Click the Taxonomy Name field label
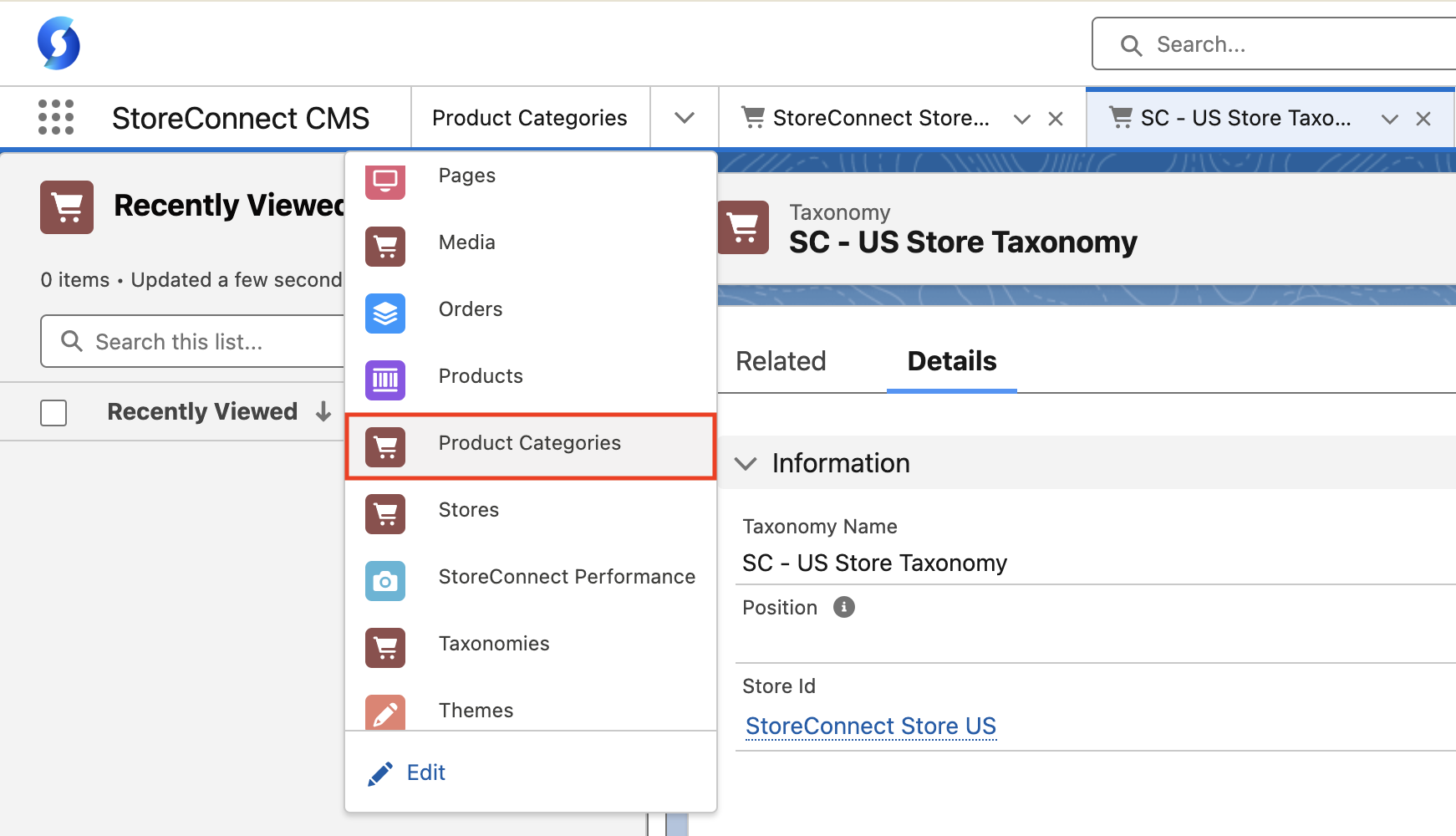The width and height of the screenshot is (1456, 836). click(x=820, y=526)
